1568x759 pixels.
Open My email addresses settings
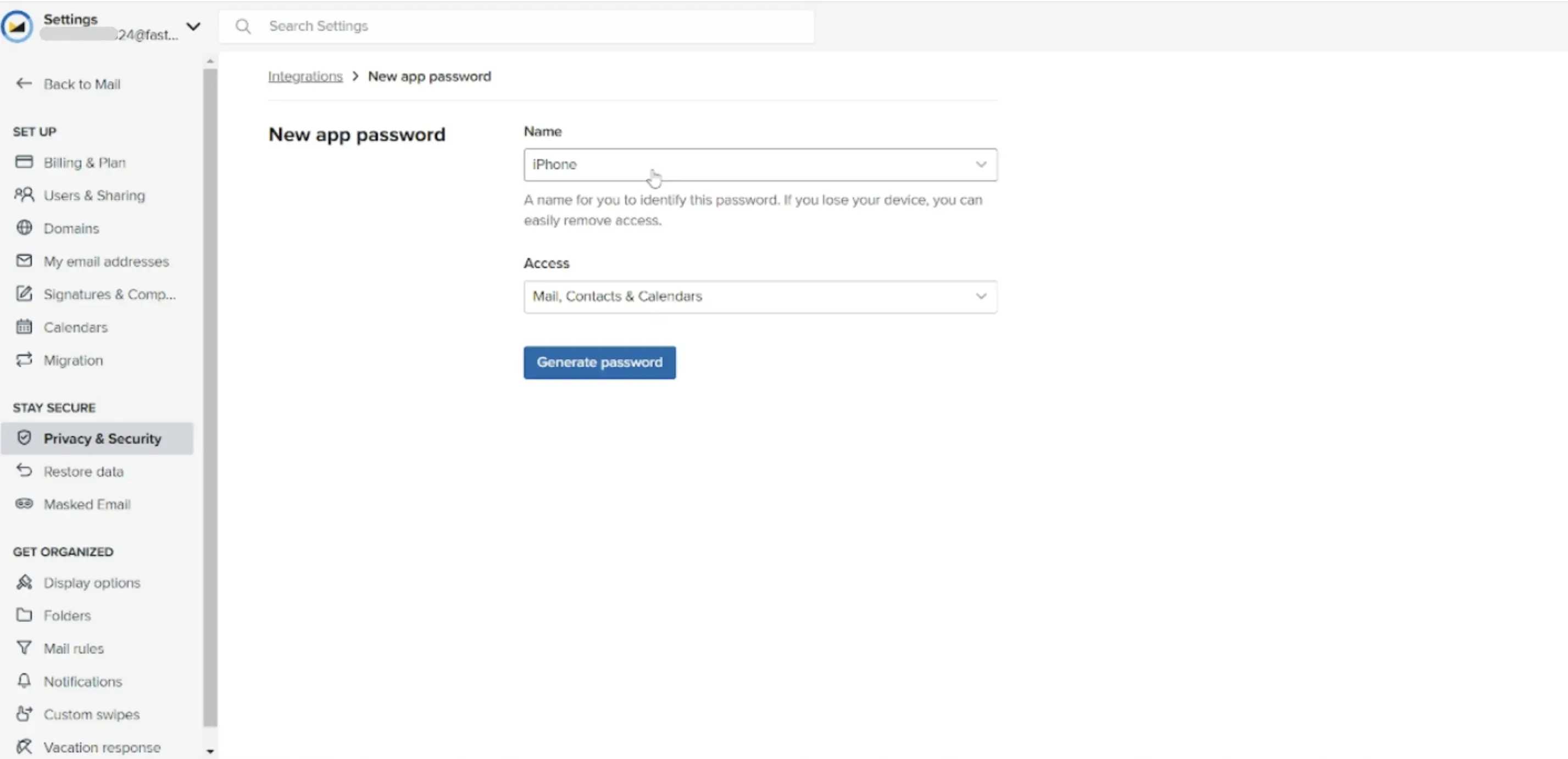pyautogui.click(x=106, y=262)
